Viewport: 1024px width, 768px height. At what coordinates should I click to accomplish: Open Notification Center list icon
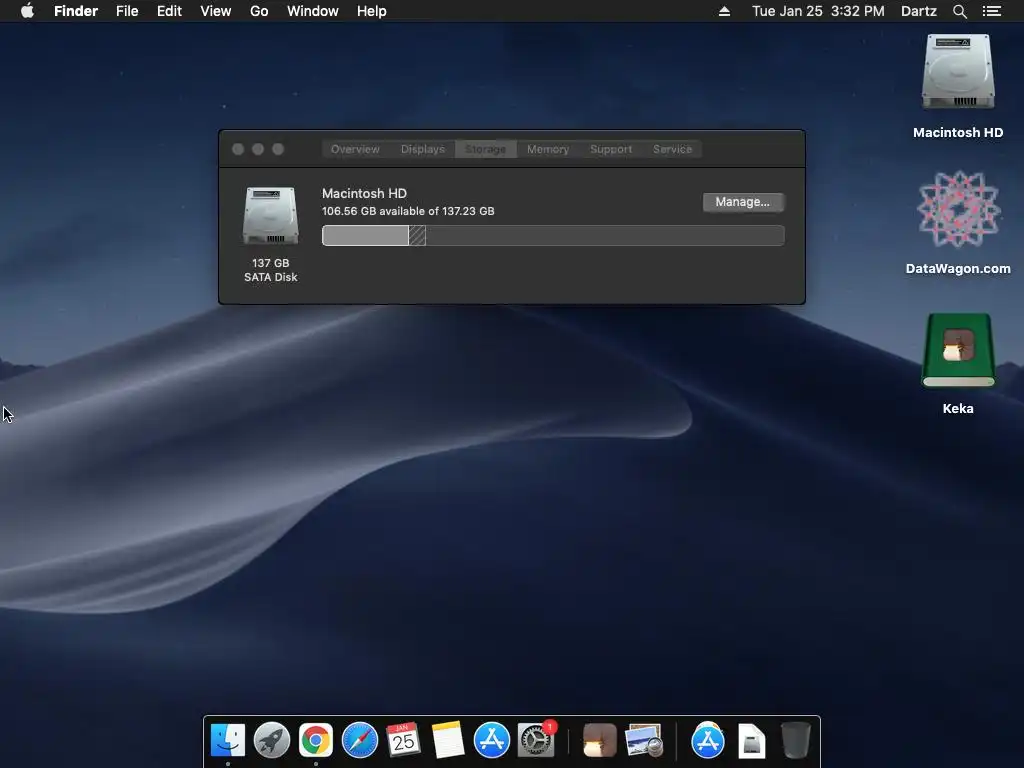coord(991,11)
